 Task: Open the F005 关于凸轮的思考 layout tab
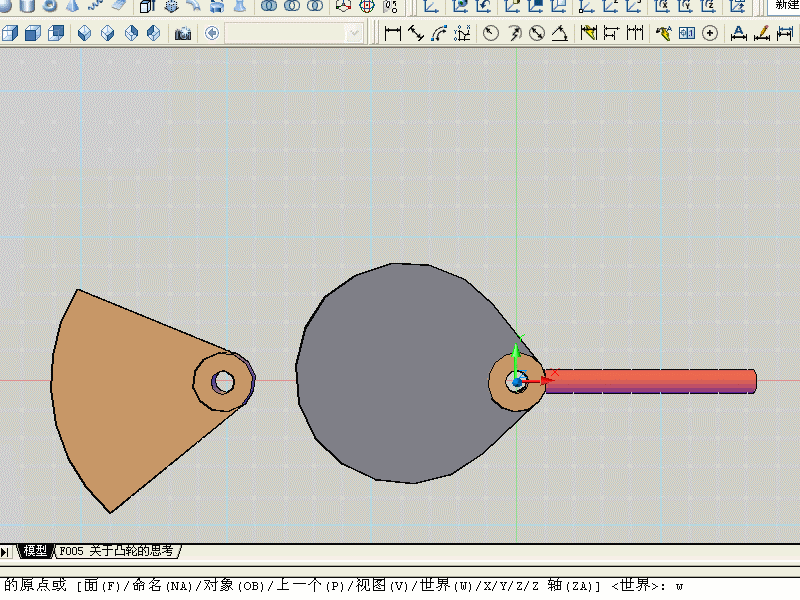click(116, 551)
